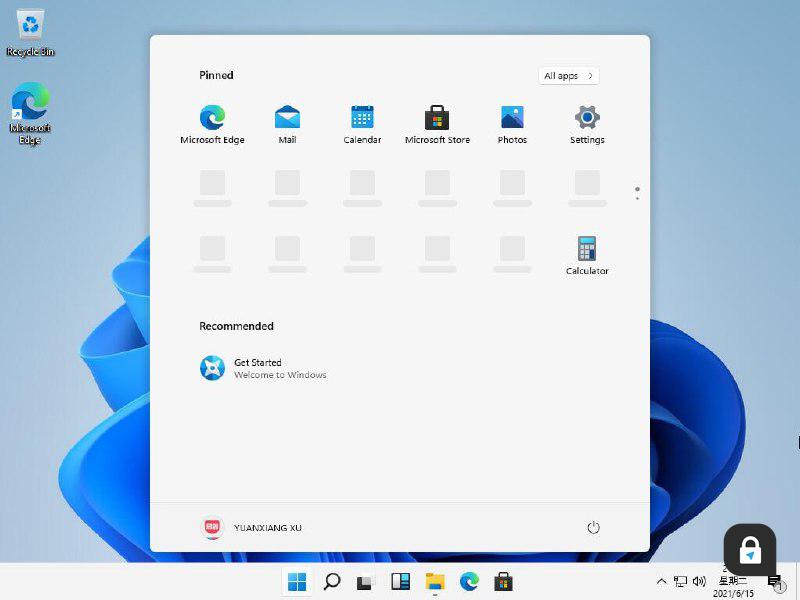
Task: Open Microsoft Edge on the taskbar
Action: (x=469, y=581)
